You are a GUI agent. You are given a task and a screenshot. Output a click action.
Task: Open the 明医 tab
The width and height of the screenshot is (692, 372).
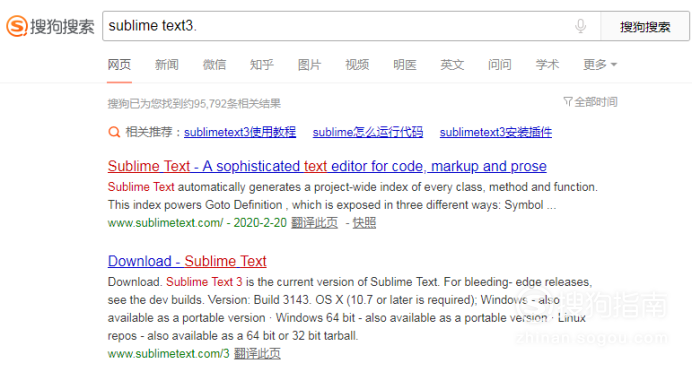tap(405, 65)
